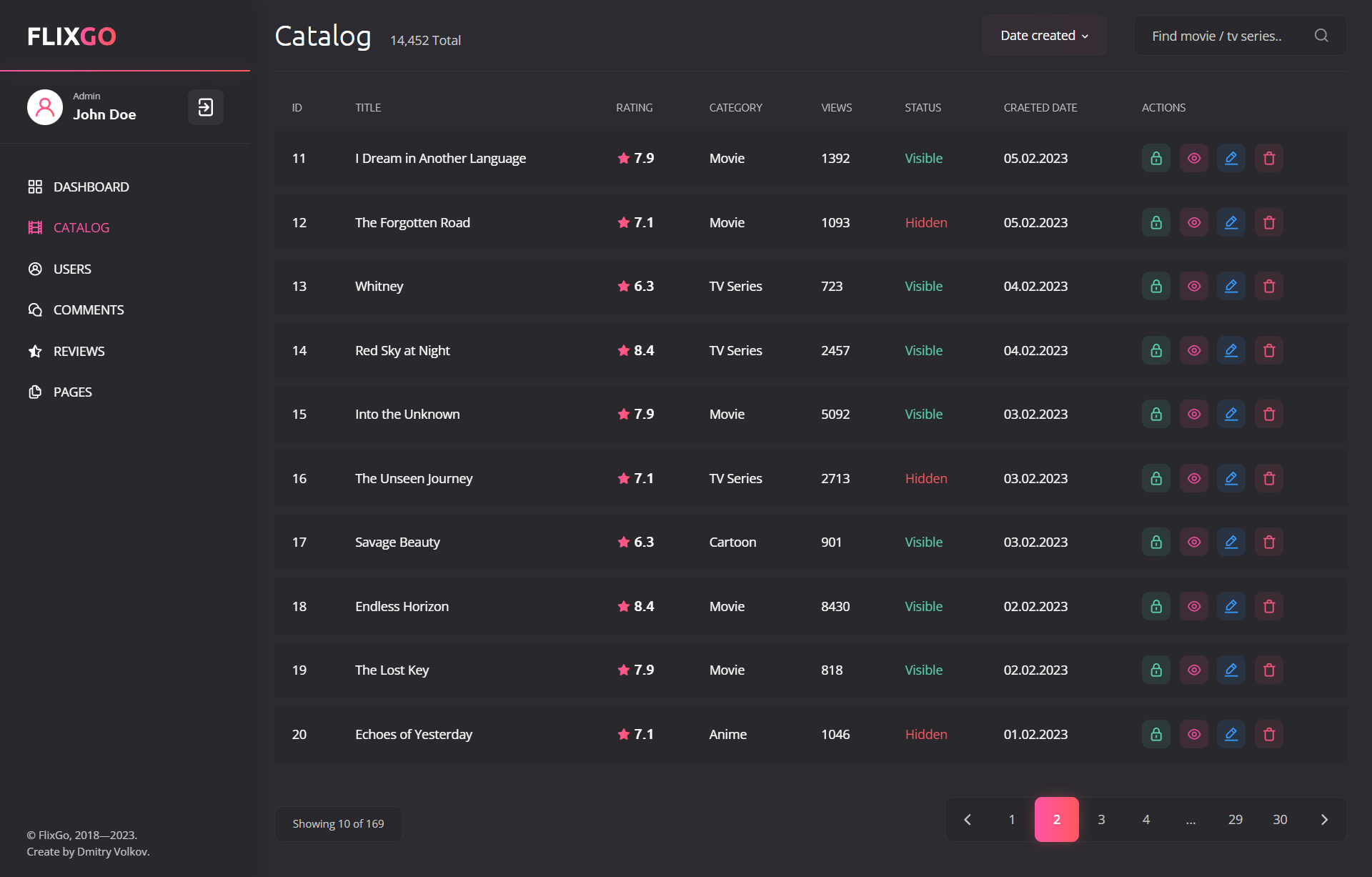Viewport: 1372px width, 877px height.
Task: Click the lock icon for Endless Horizon
Action: point(1156,606)
